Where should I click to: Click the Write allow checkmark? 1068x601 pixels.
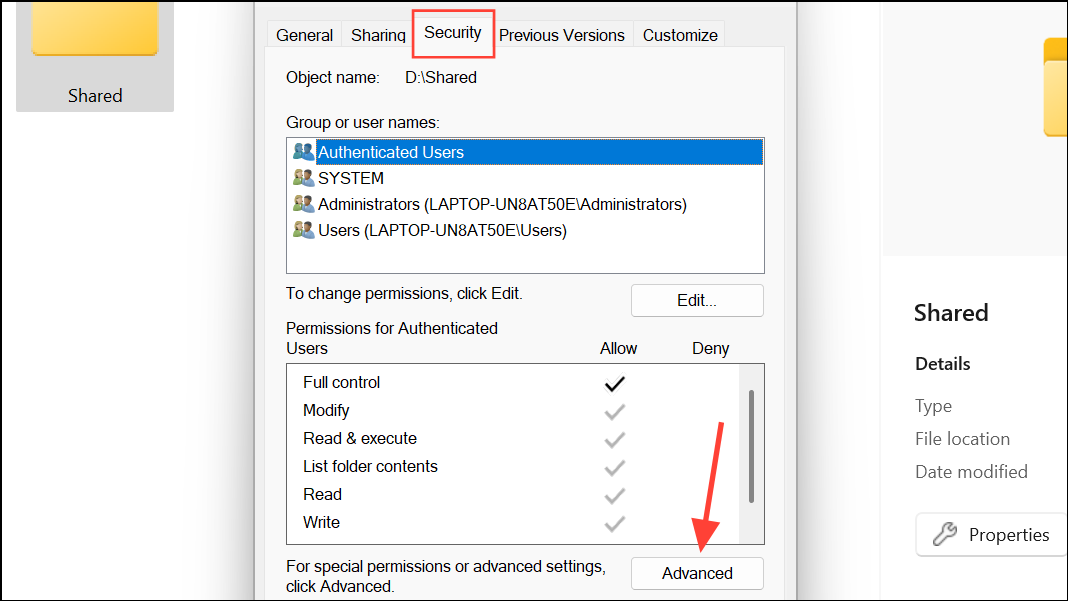pos(614,523)
